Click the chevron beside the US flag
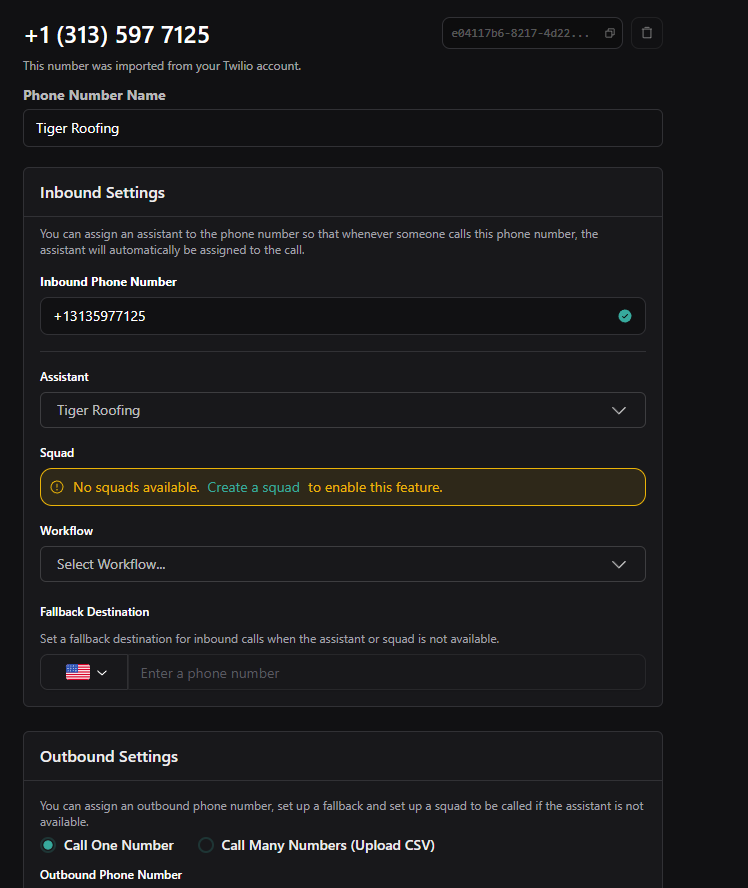 (102, 672)
